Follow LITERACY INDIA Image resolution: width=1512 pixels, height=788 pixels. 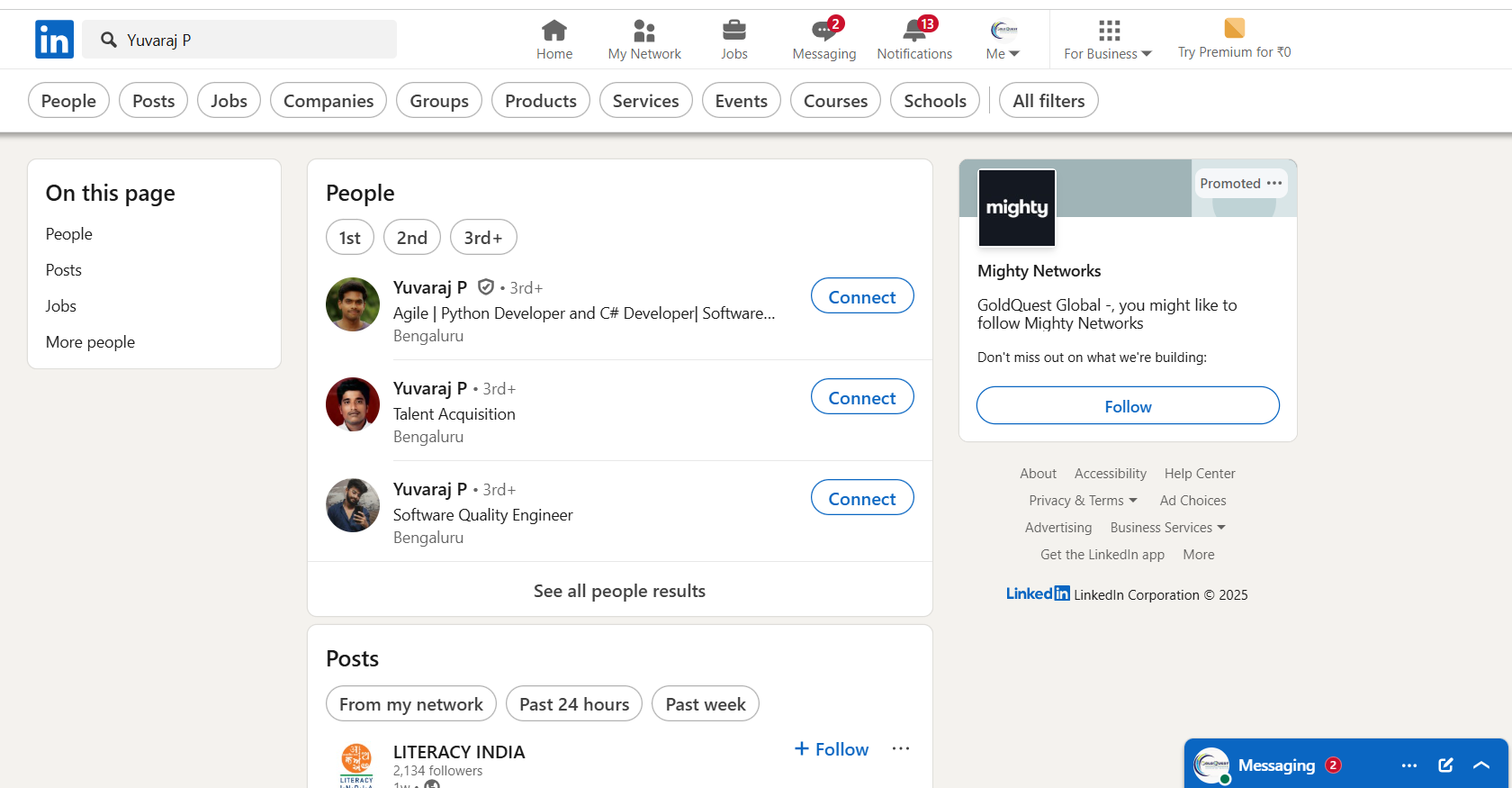pos(832,749)
